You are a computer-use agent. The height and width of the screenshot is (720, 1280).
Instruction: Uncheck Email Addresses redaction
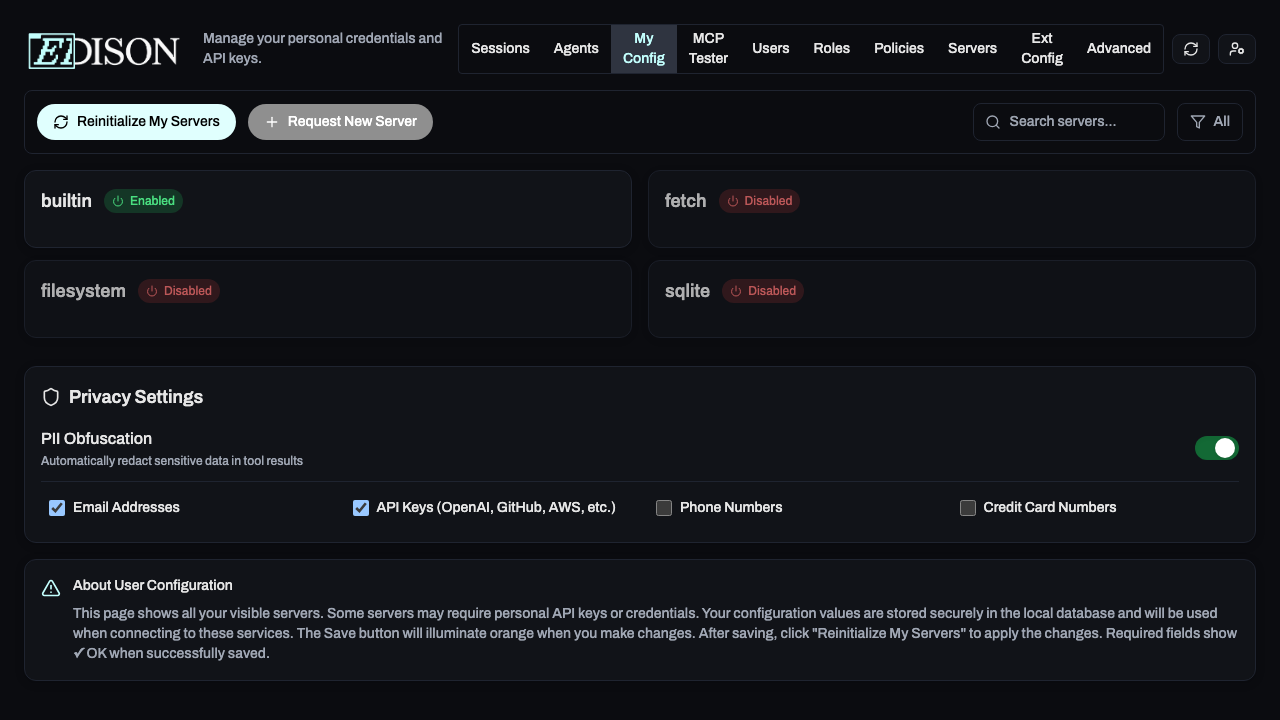coord(57,508)
